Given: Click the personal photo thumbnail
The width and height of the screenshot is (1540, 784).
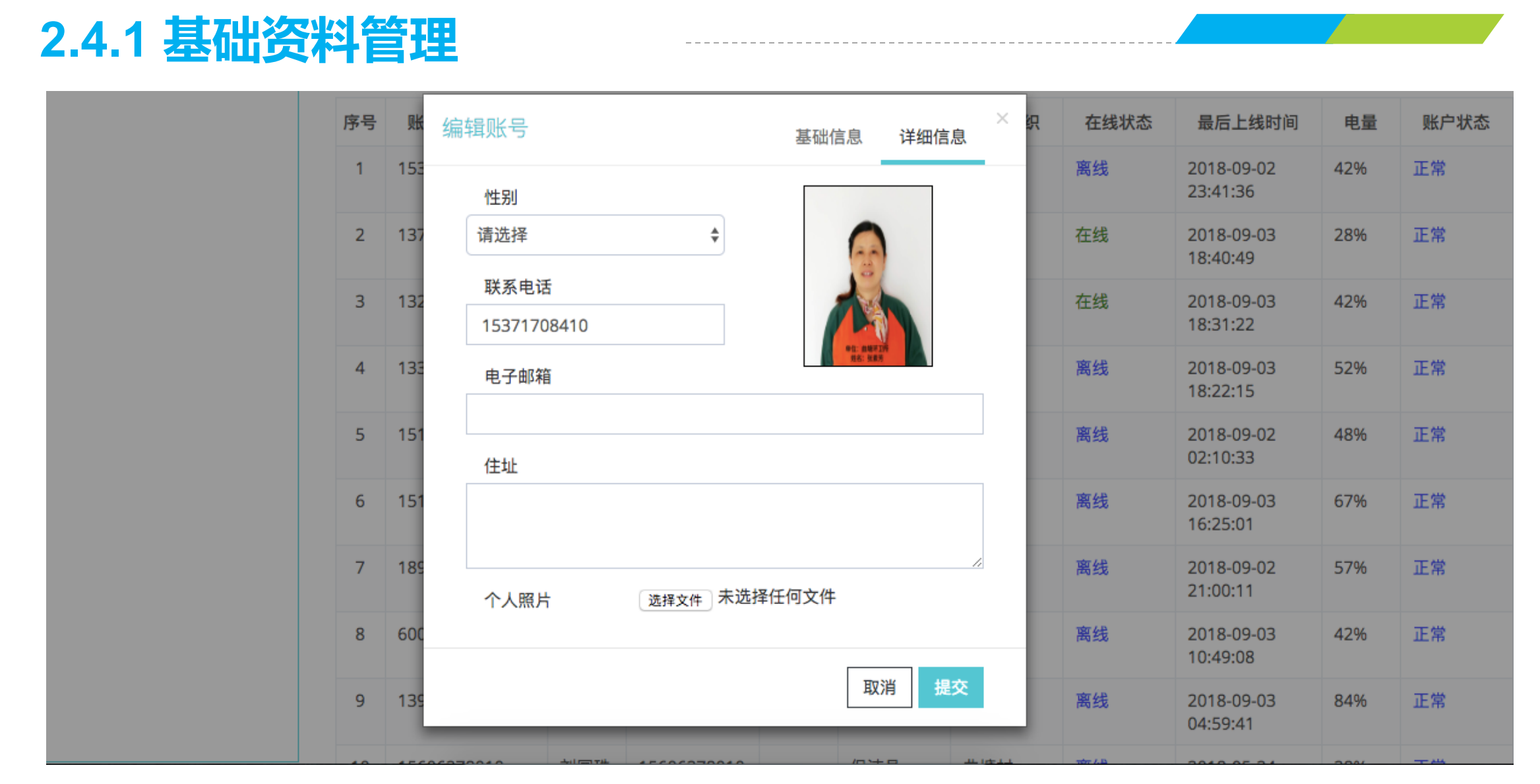Looking at the screenshot, I should (x=868, y=276).
